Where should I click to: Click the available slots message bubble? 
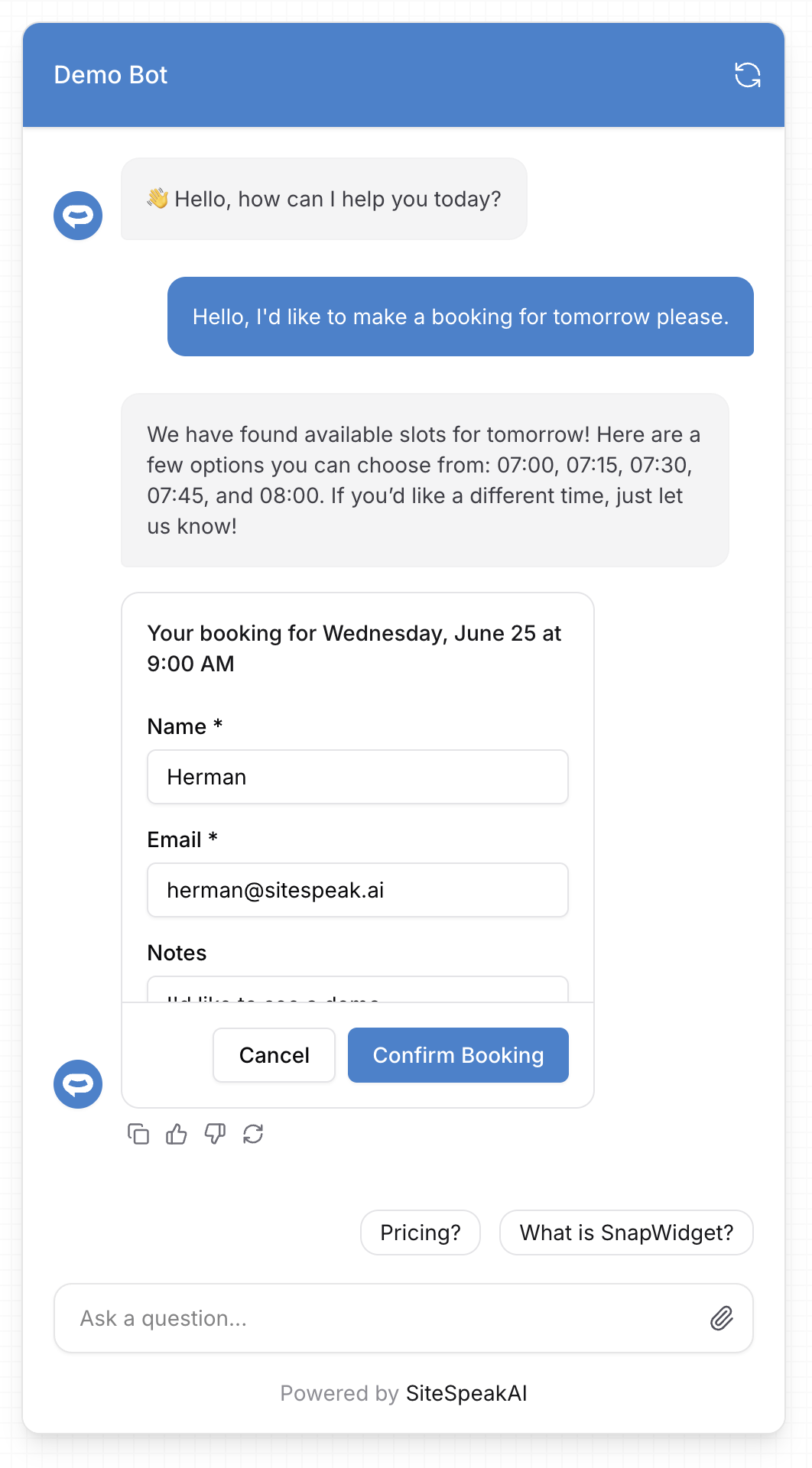(424, 480)
